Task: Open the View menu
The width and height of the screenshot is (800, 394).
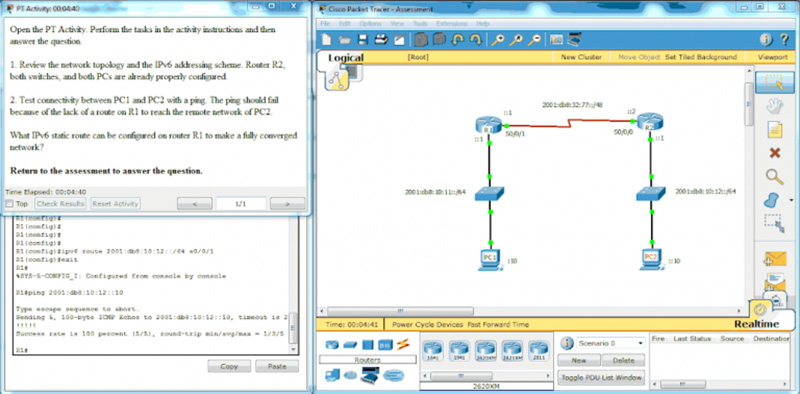Action: 397,23
